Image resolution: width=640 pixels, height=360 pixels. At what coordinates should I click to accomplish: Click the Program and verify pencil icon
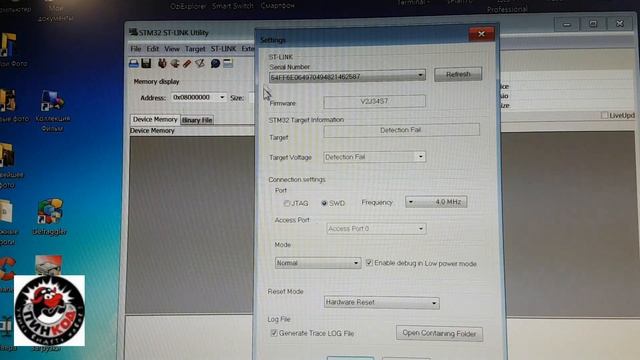(200, 63)
